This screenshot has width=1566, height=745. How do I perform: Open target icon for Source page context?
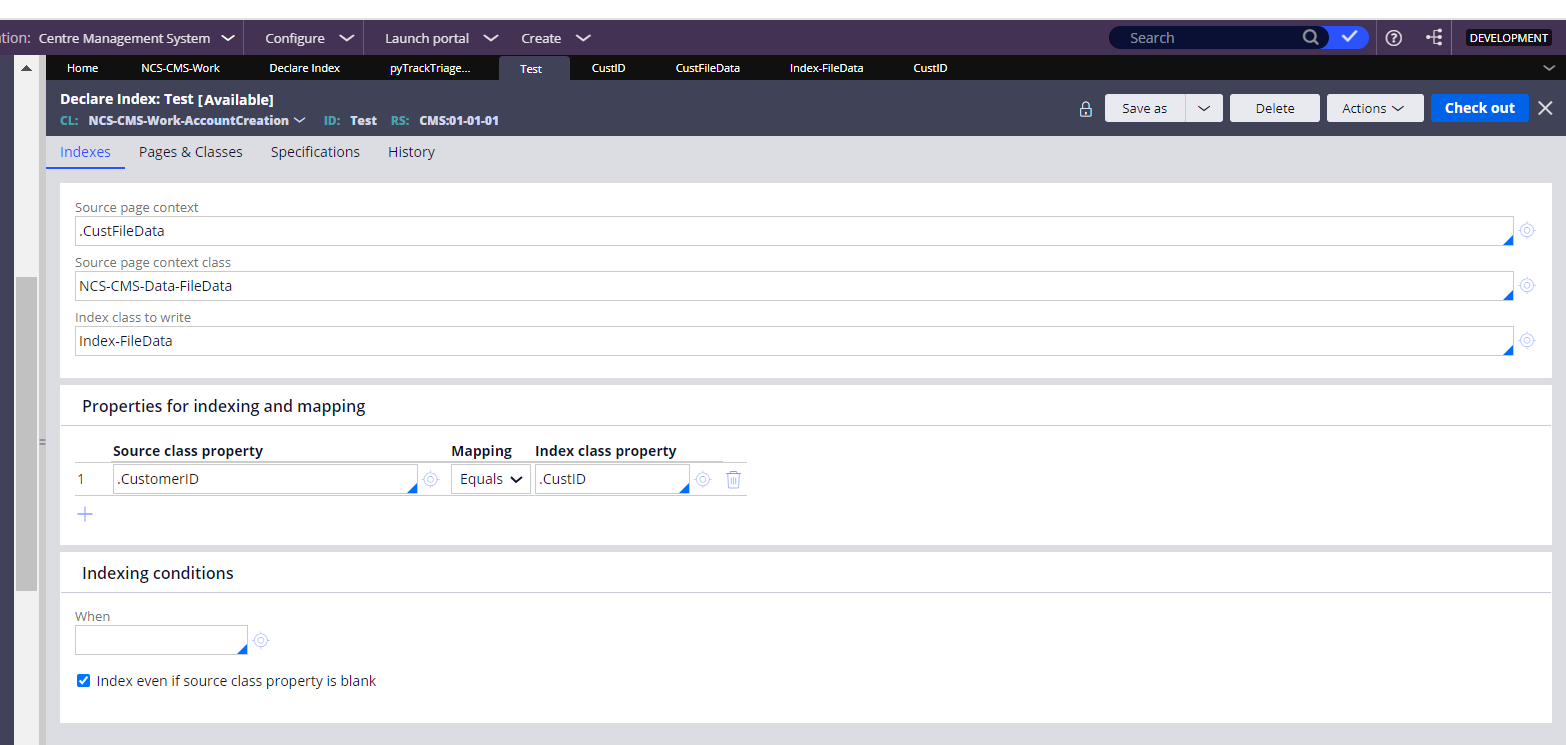point(1527,230)
